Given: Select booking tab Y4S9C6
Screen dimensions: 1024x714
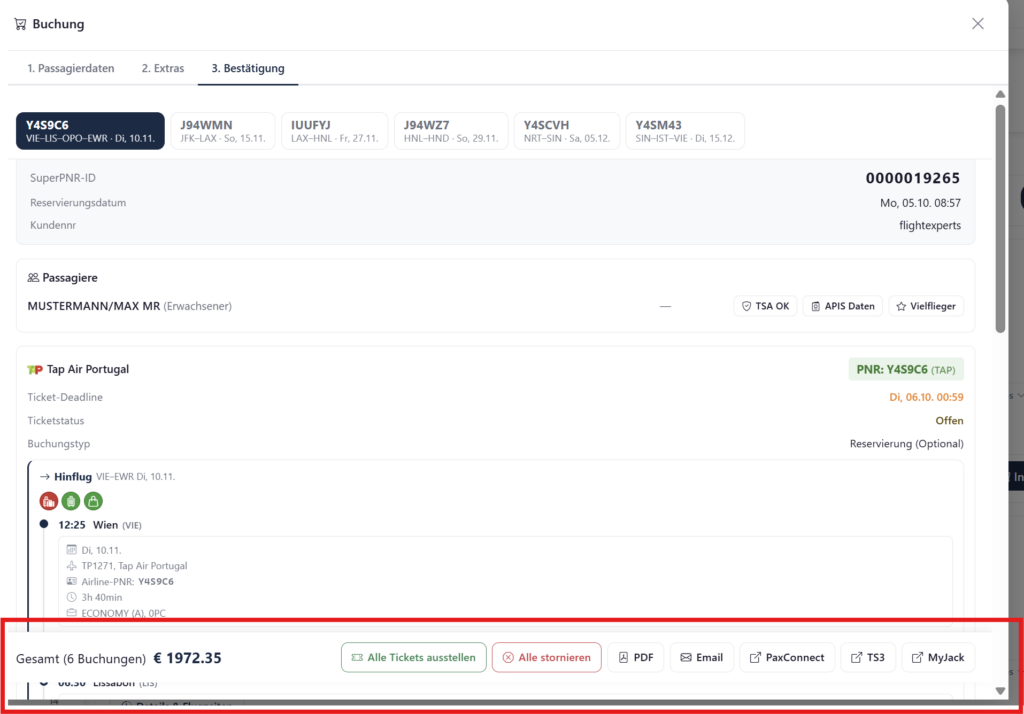Looking at the screenshot, I should [90, 131].
